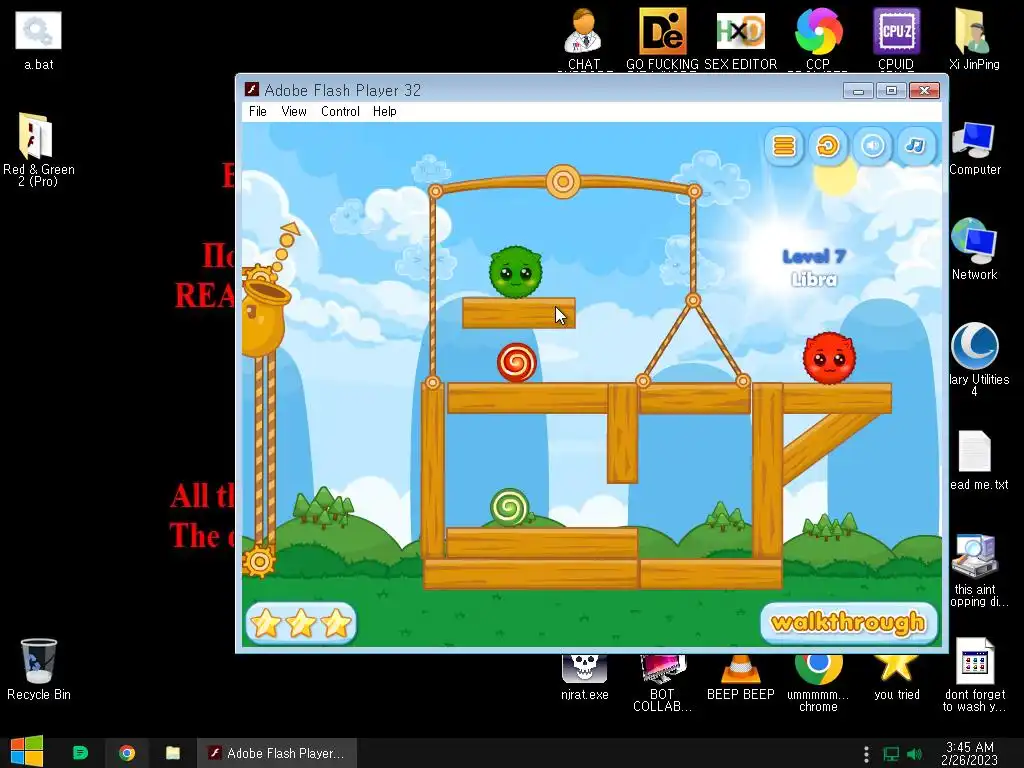Open File Explorer from the taskbar
The width and height of the screenshot is (1024, 768).
[x=173, y=753]
